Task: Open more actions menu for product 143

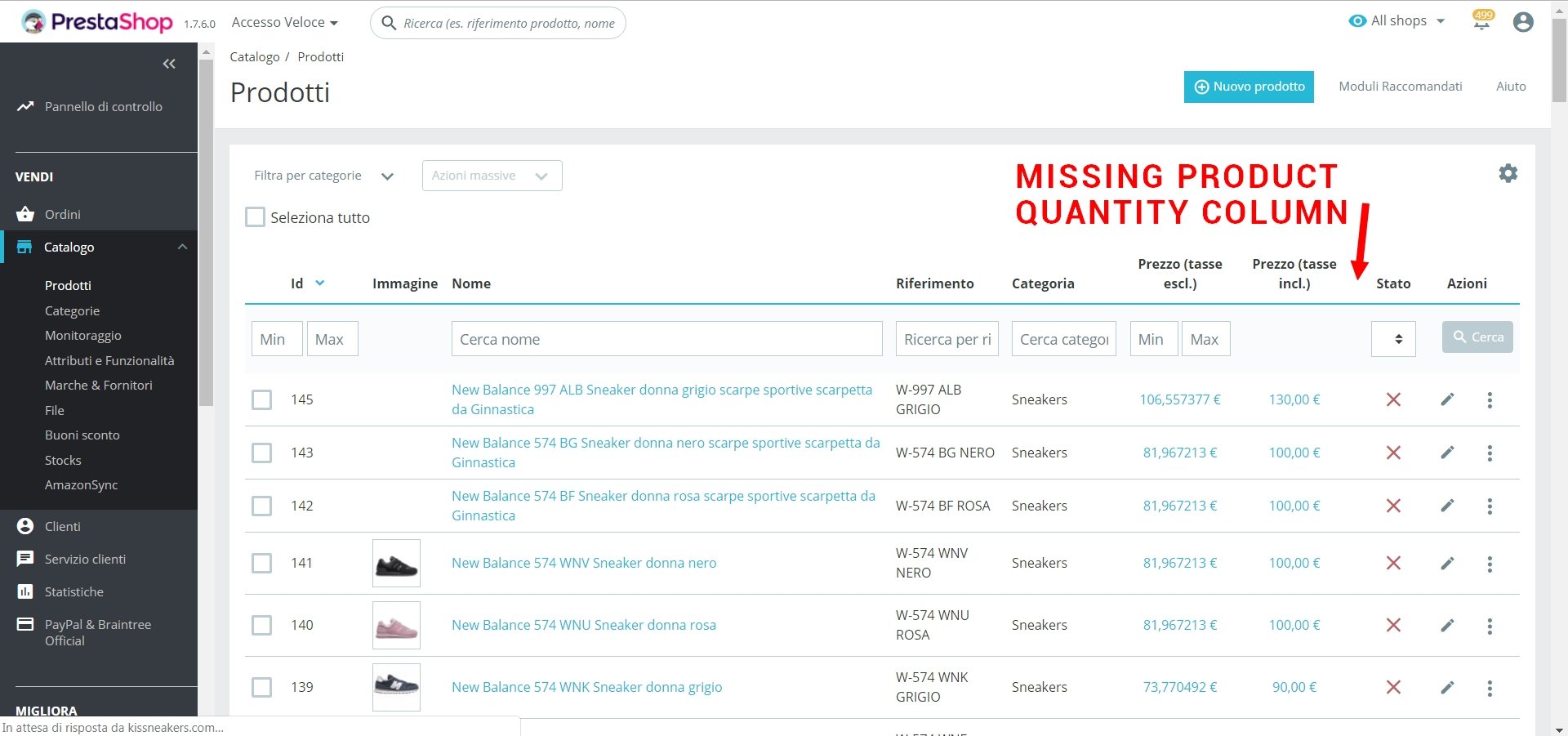Action: pyautogui.click(x=1490, y=453)
